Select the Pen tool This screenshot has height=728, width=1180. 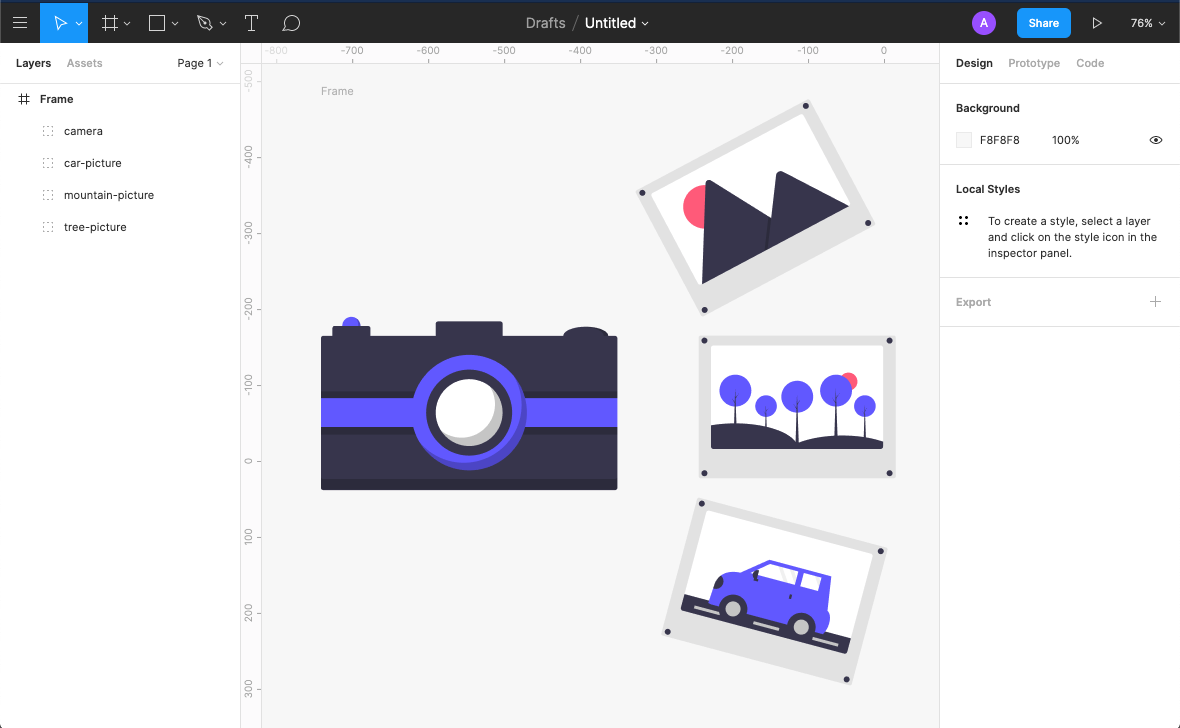(x=205, y=22)
